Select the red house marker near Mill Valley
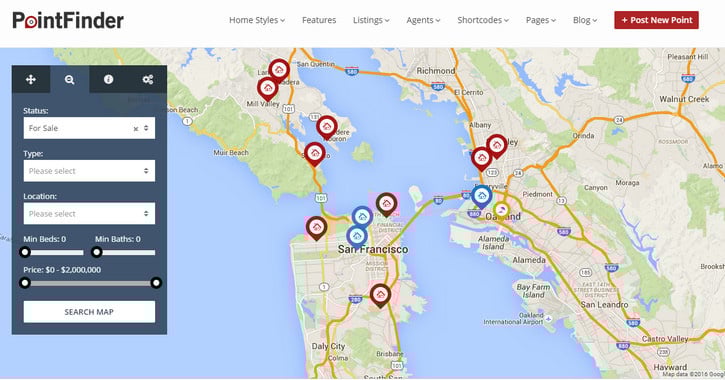This screenshot has width=725, height=380. pyautogui.click(x=268, y=88)
